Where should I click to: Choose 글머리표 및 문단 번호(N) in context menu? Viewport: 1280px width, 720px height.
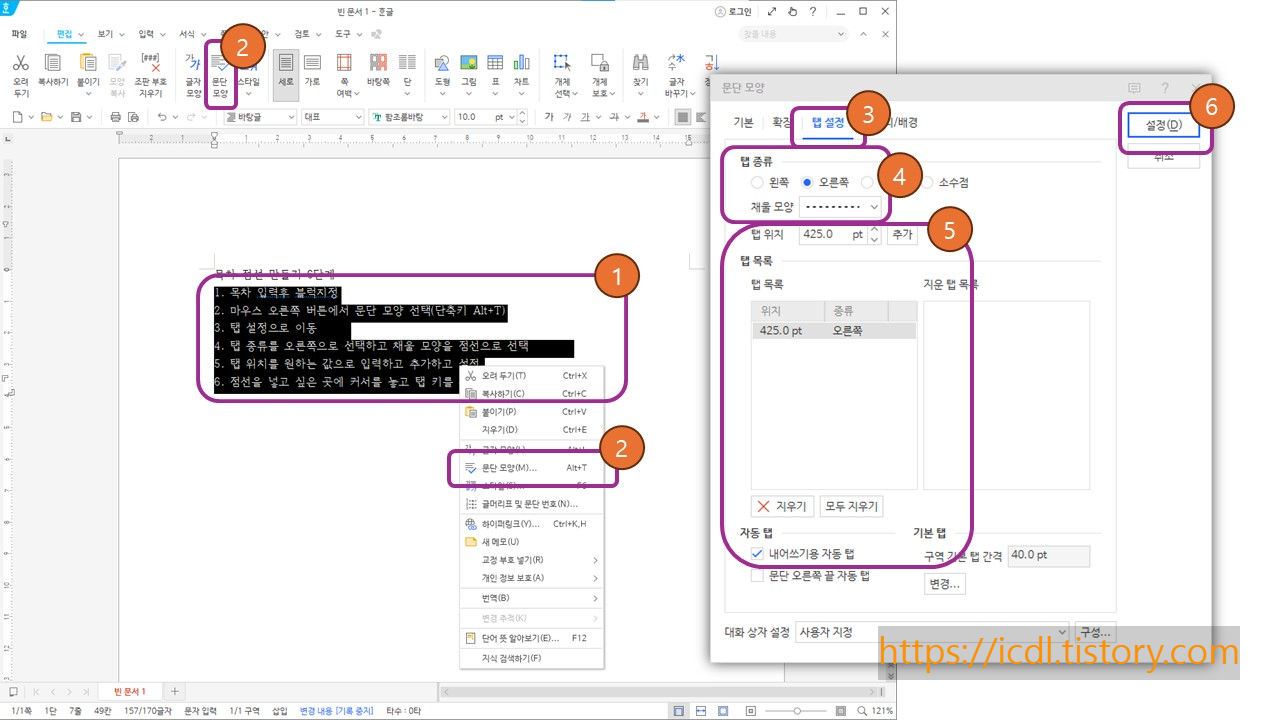[x=531, y=504]
